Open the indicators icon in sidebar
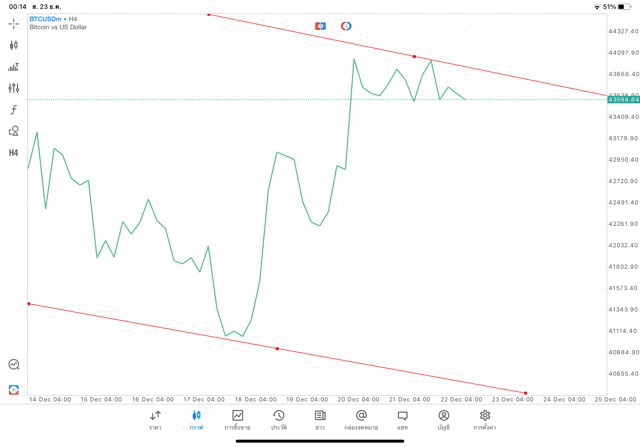The height and width of the screenshot is (447, 640). [x=13, y=67]
